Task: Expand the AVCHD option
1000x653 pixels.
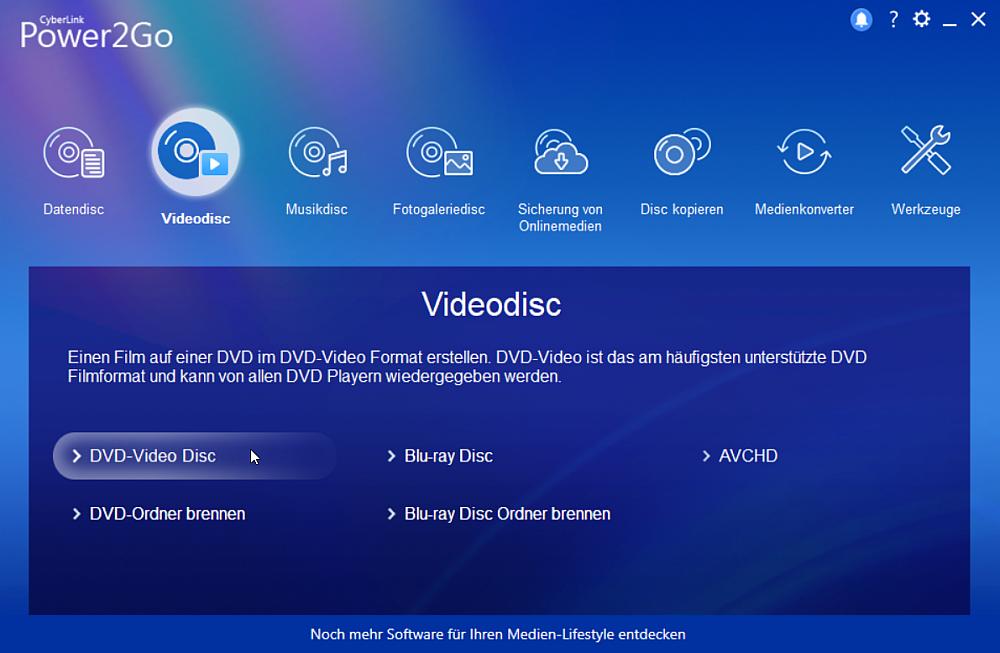Action: [748, 456]
